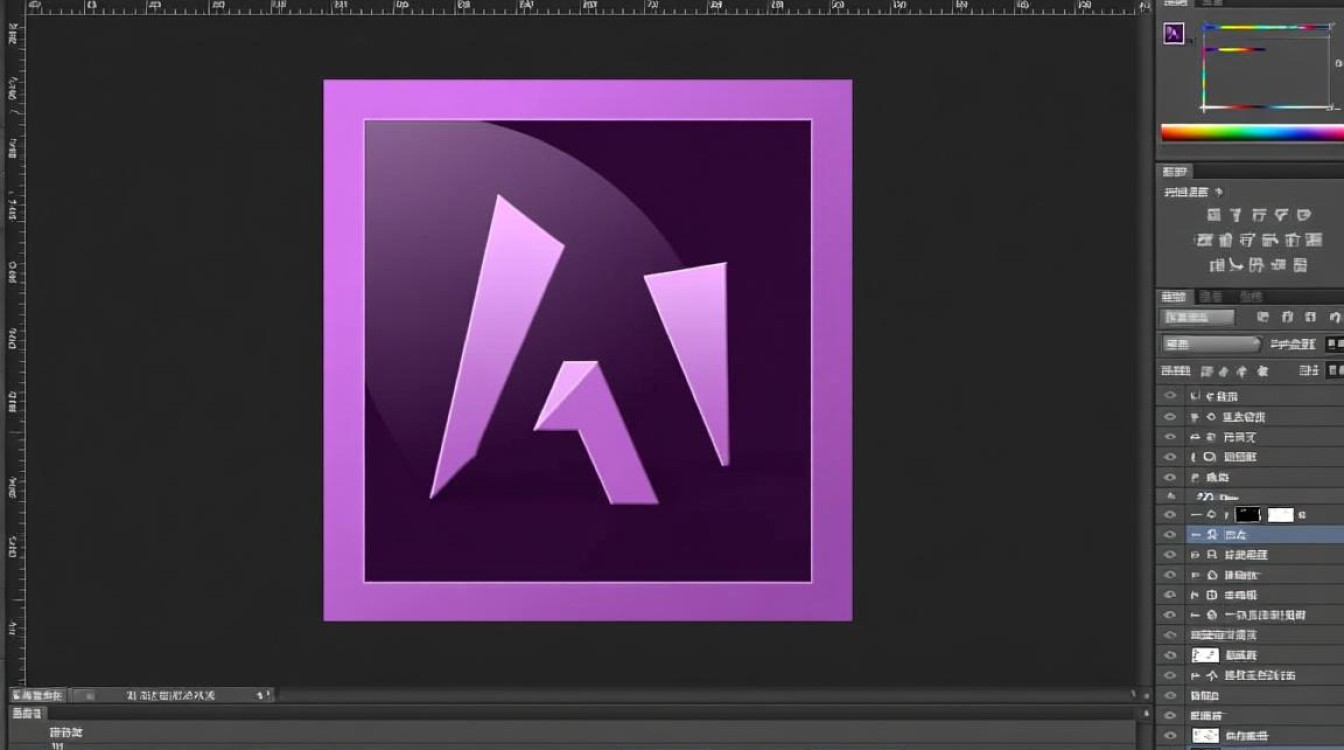Switch to the third tab of the layers panel group
This screenshot has width=1344, height=750.
pyautogui.click(x=1250, y=297)
